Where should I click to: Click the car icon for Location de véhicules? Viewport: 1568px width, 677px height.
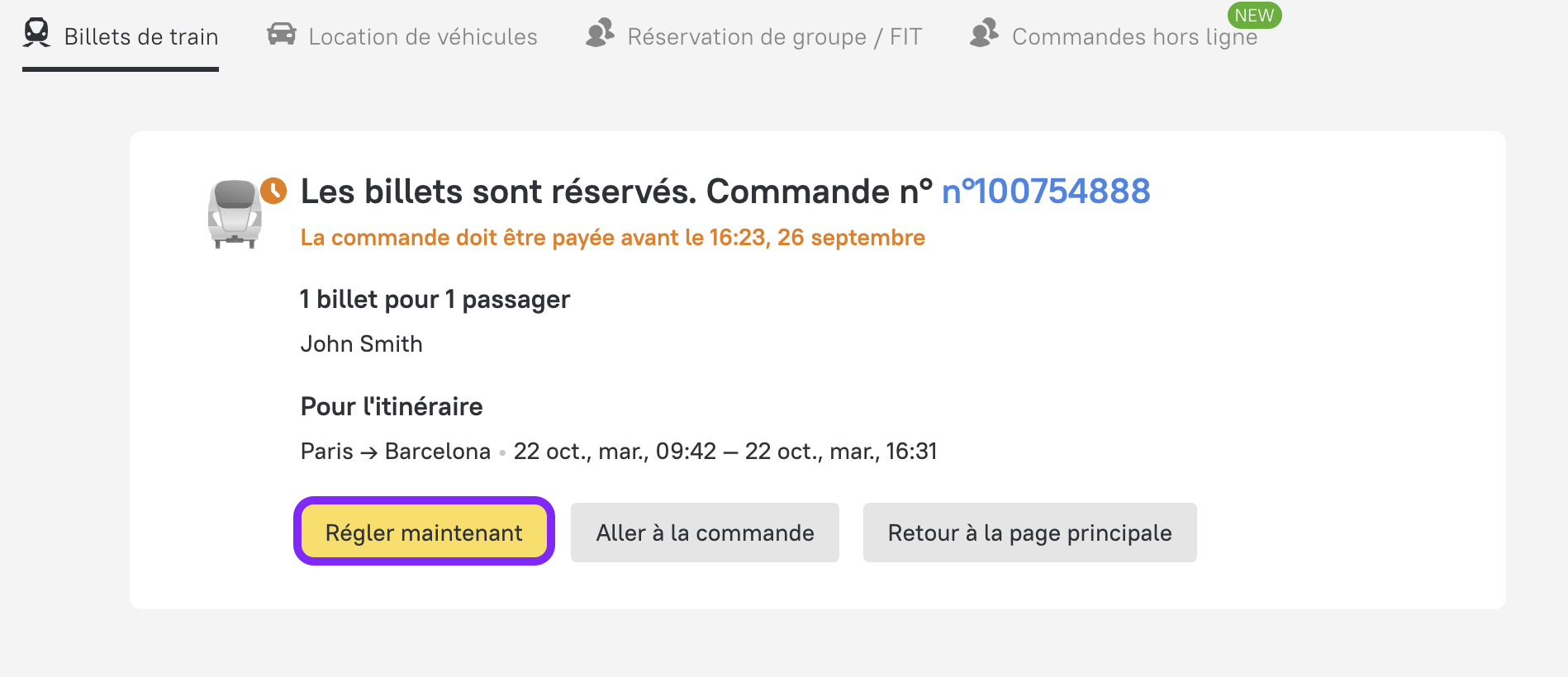(x=282, y=34)
